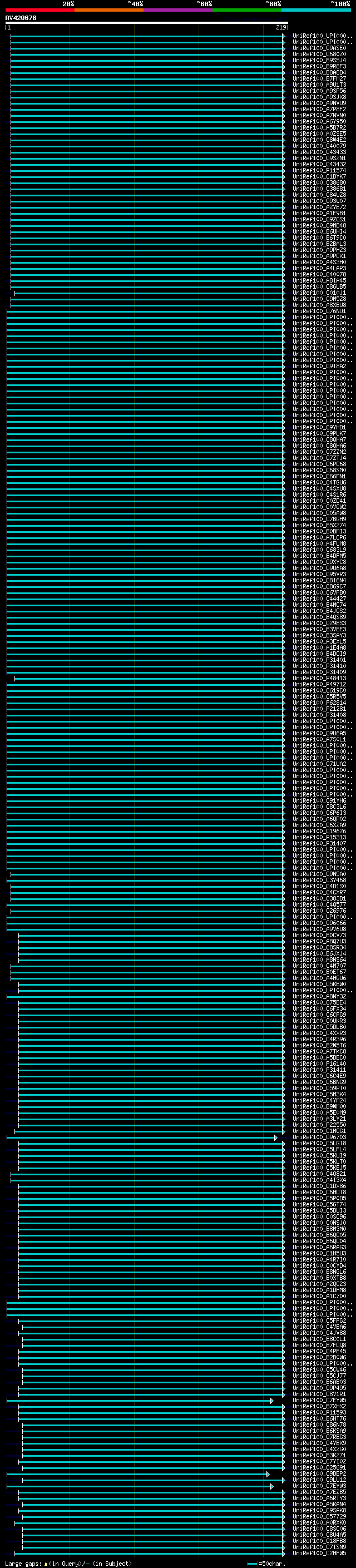Select UniRef100_Q9MB48 label
The width and height of the screenshot is (356, 1568).
tap(319, 225)
